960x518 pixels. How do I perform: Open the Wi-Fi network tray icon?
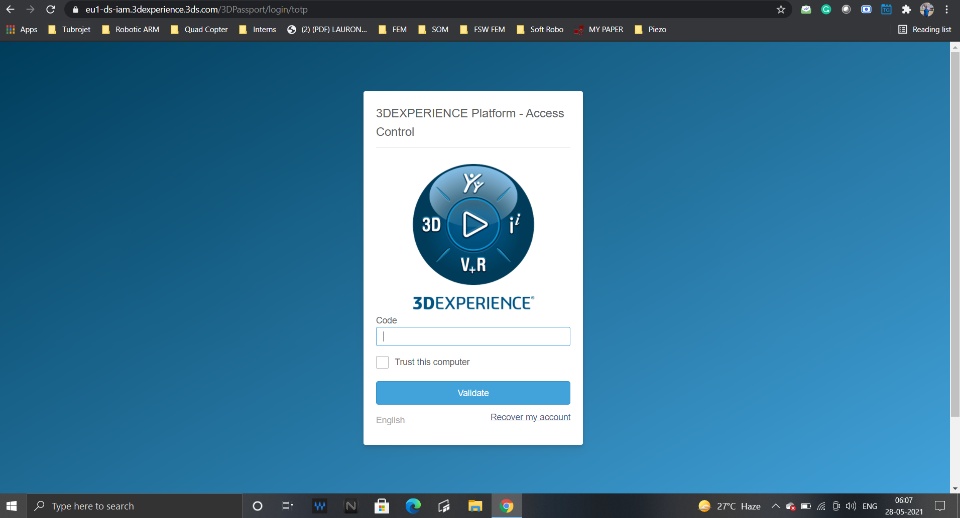(821, 506)
